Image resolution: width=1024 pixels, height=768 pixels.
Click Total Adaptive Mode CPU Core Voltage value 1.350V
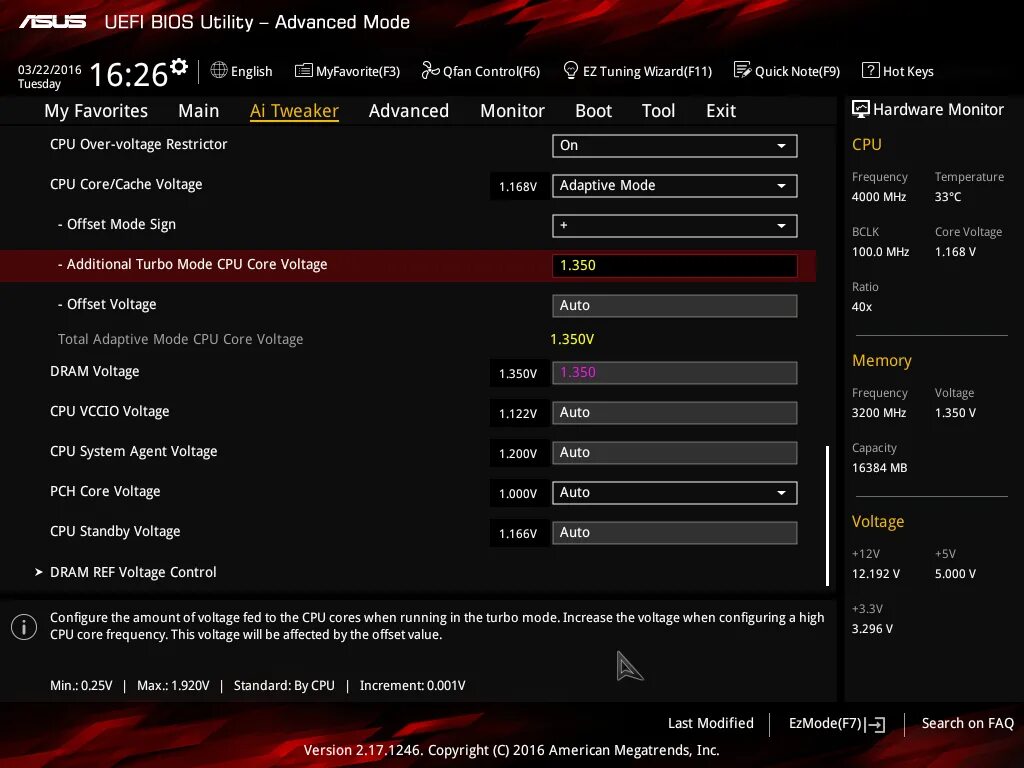[x=572, y=339]
